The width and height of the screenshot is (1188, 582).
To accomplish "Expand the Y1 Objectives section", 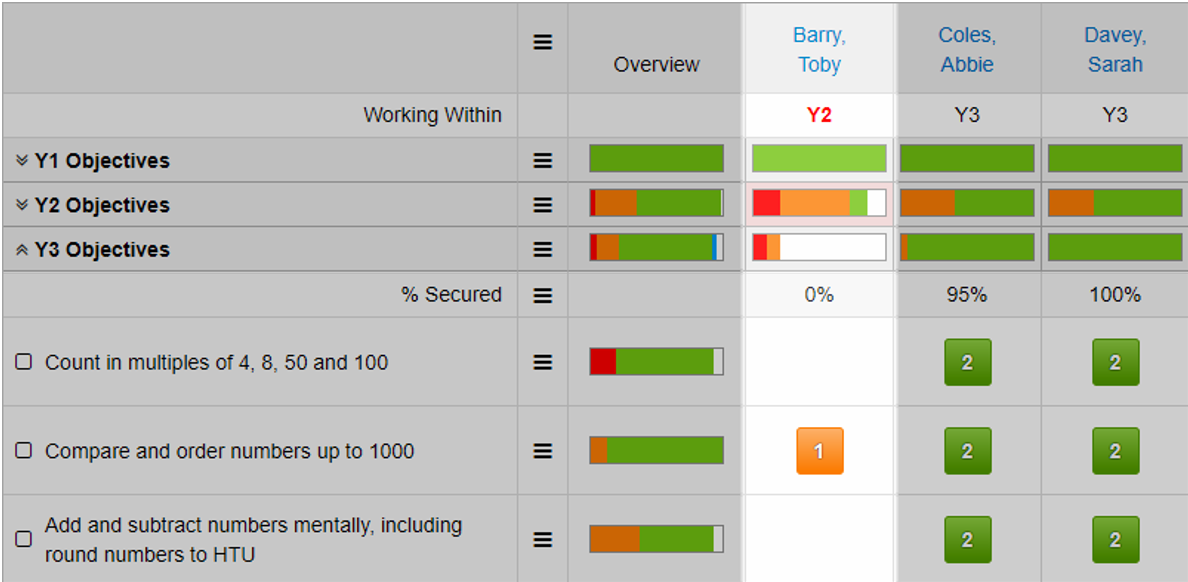I will (22, 161).
